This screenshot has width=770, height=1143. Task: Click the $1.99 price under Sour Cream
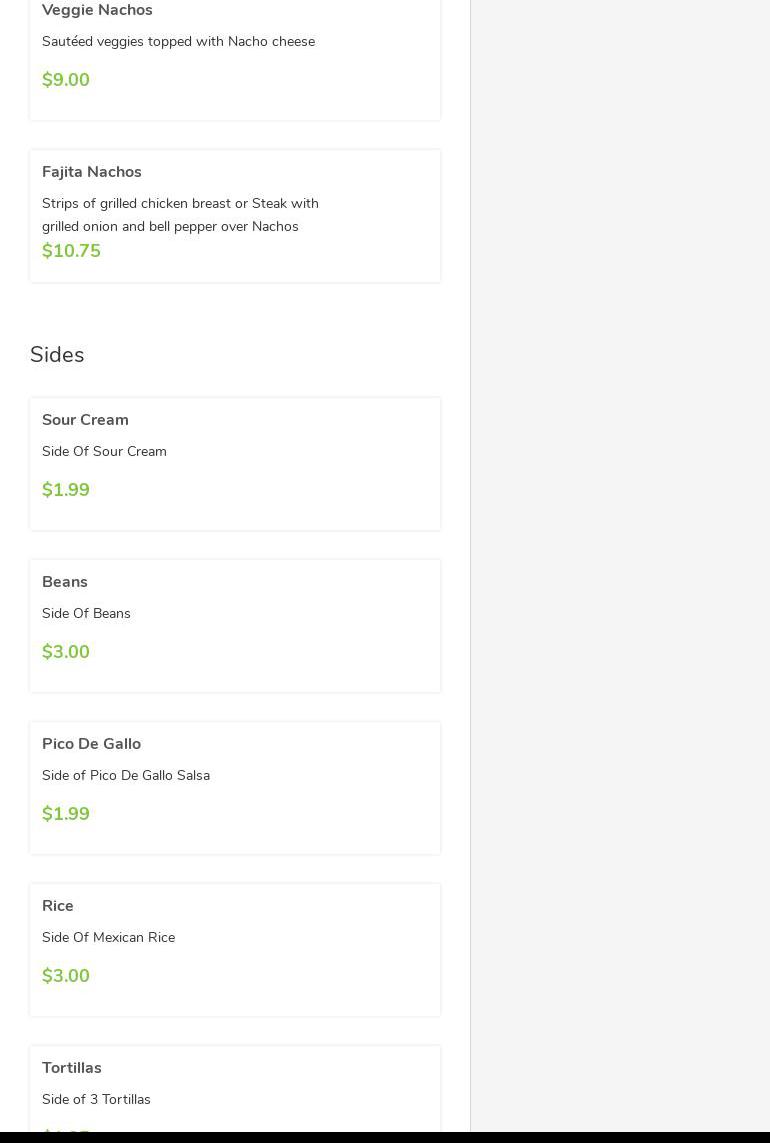tap(66, 490)
